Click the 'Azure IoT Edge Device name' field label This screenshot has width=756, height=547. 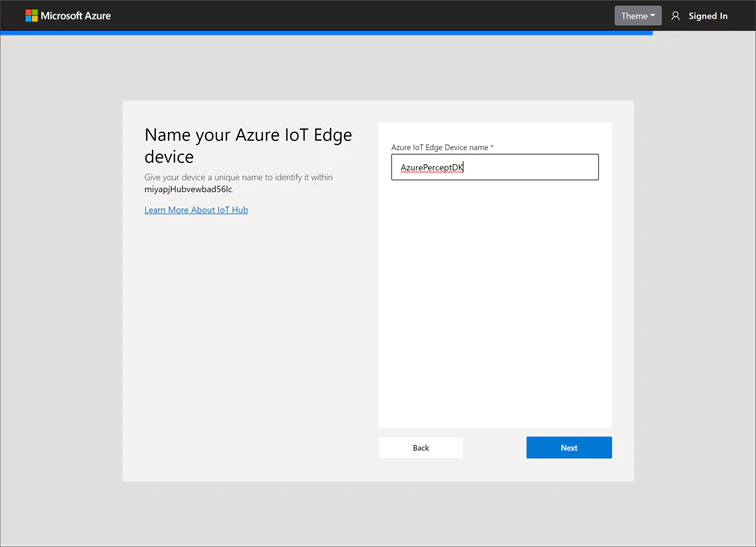tap(442, 147)
